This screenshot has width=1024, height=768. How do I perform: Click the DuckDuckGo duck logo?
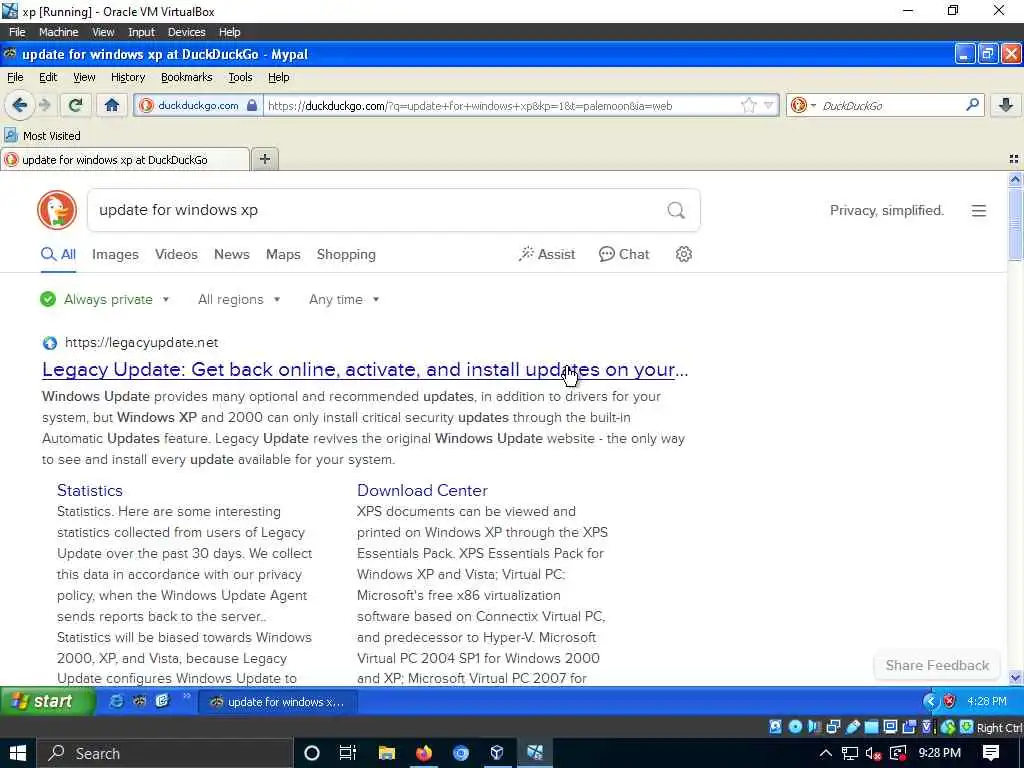tap(57, 210)
